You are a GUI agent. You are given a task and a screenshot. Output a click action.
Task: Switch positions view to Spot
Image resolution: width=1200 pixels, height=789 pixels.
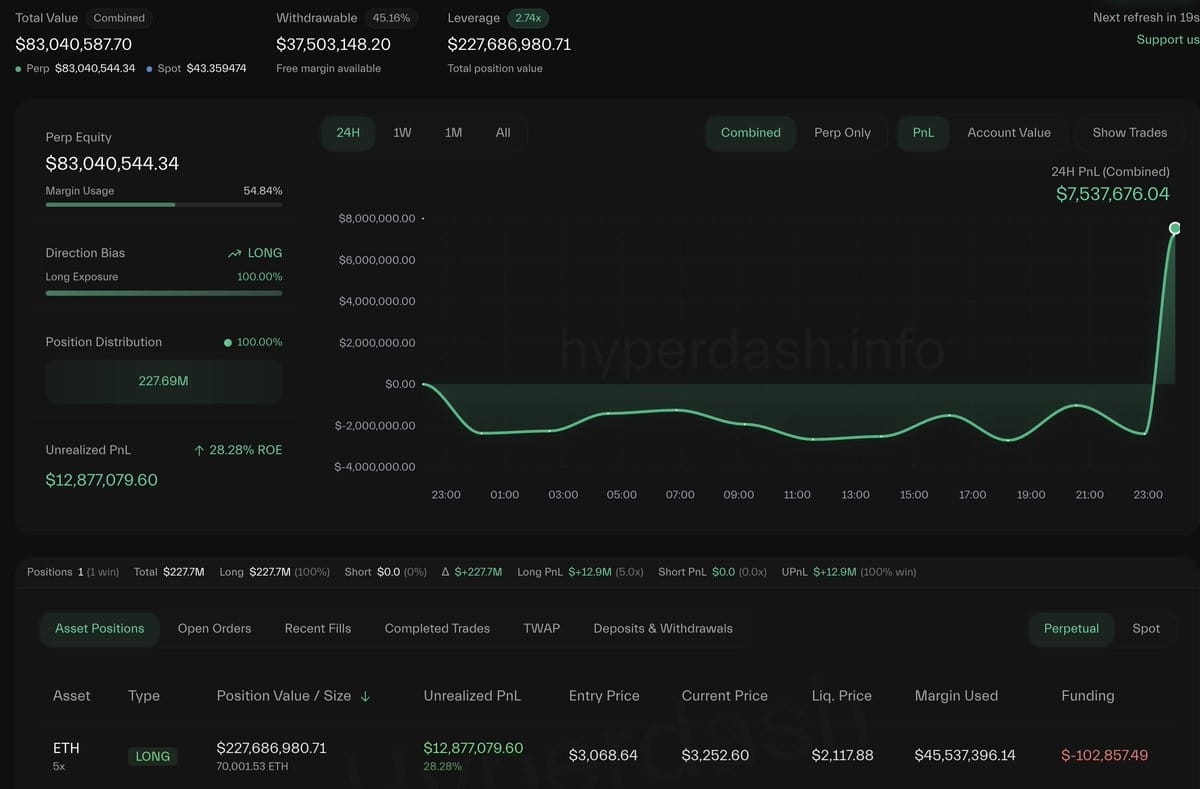tap(1145, 629)
